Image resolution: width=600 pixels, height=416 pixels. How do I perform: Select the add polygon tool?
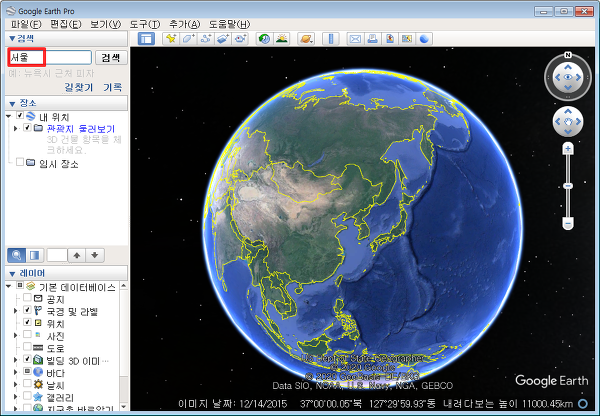pos(188,39)
